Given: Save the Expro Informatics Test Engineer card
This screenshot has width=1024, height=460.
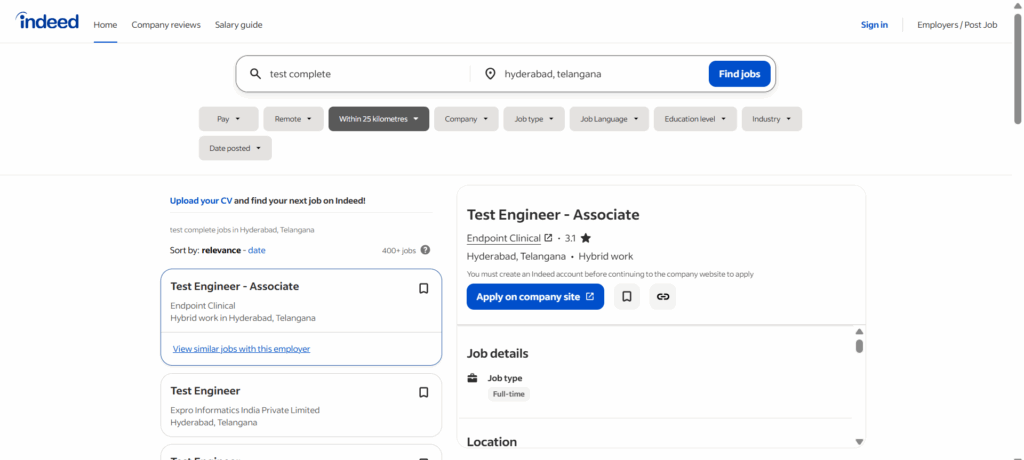Looking at the screenshot, I should point(423,393).
